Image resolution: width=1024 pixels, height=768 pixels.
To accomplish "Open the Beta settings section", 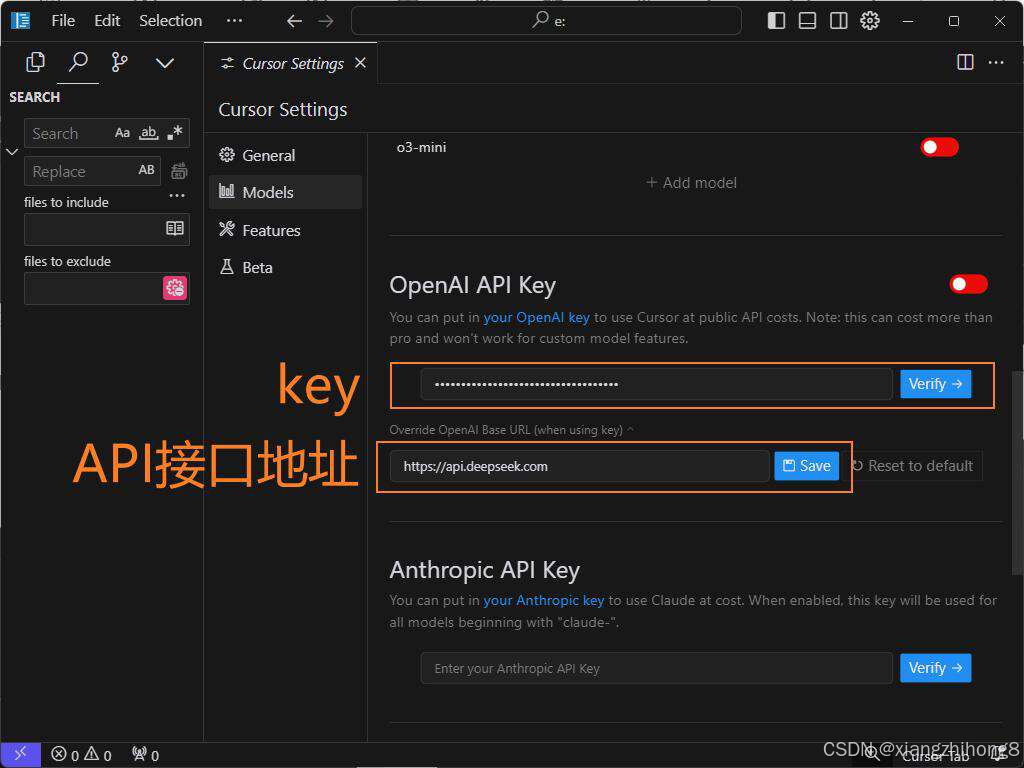I will tap(285, 267).
